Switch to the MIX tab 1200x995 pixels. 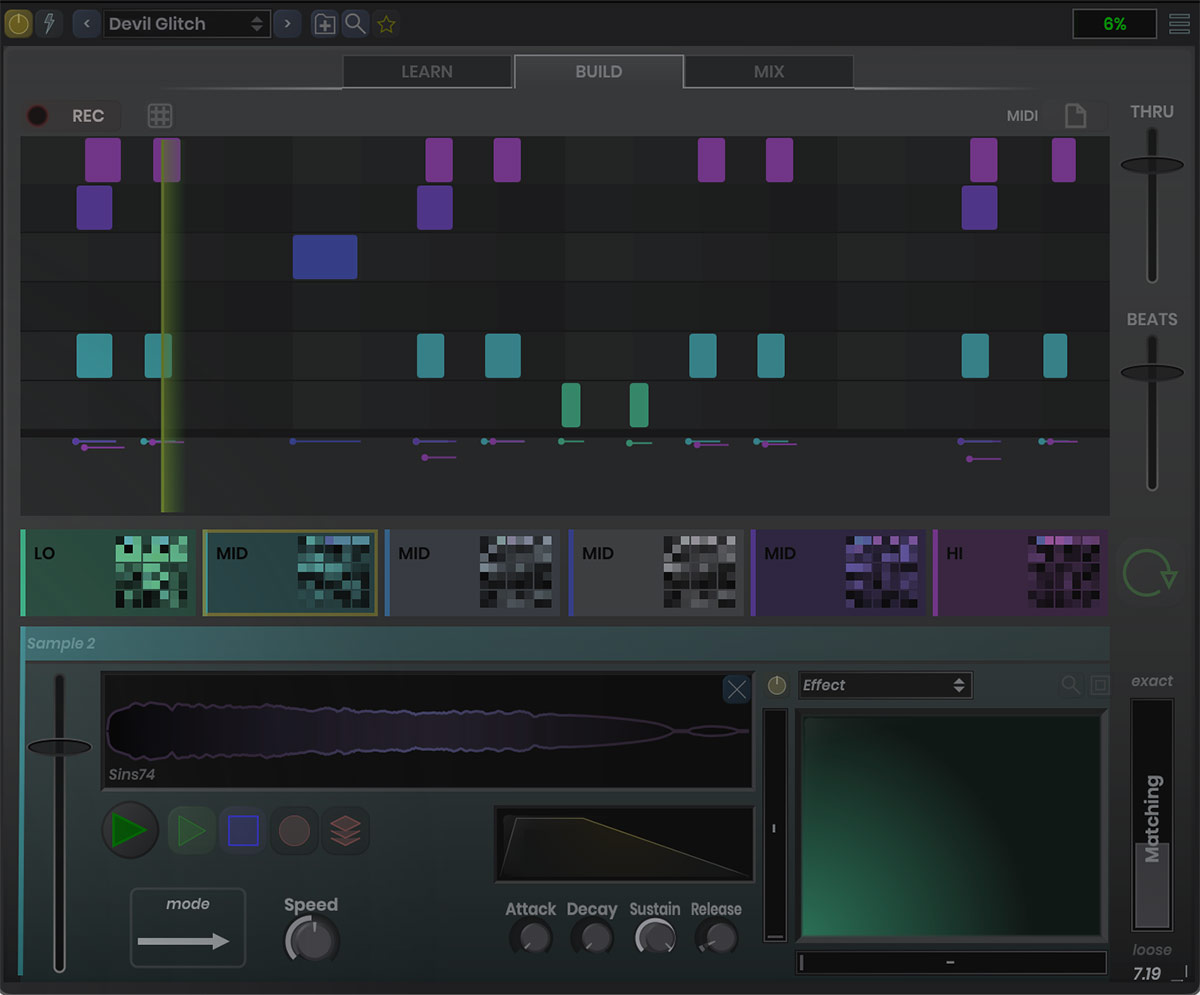click(x=767, y=71)
